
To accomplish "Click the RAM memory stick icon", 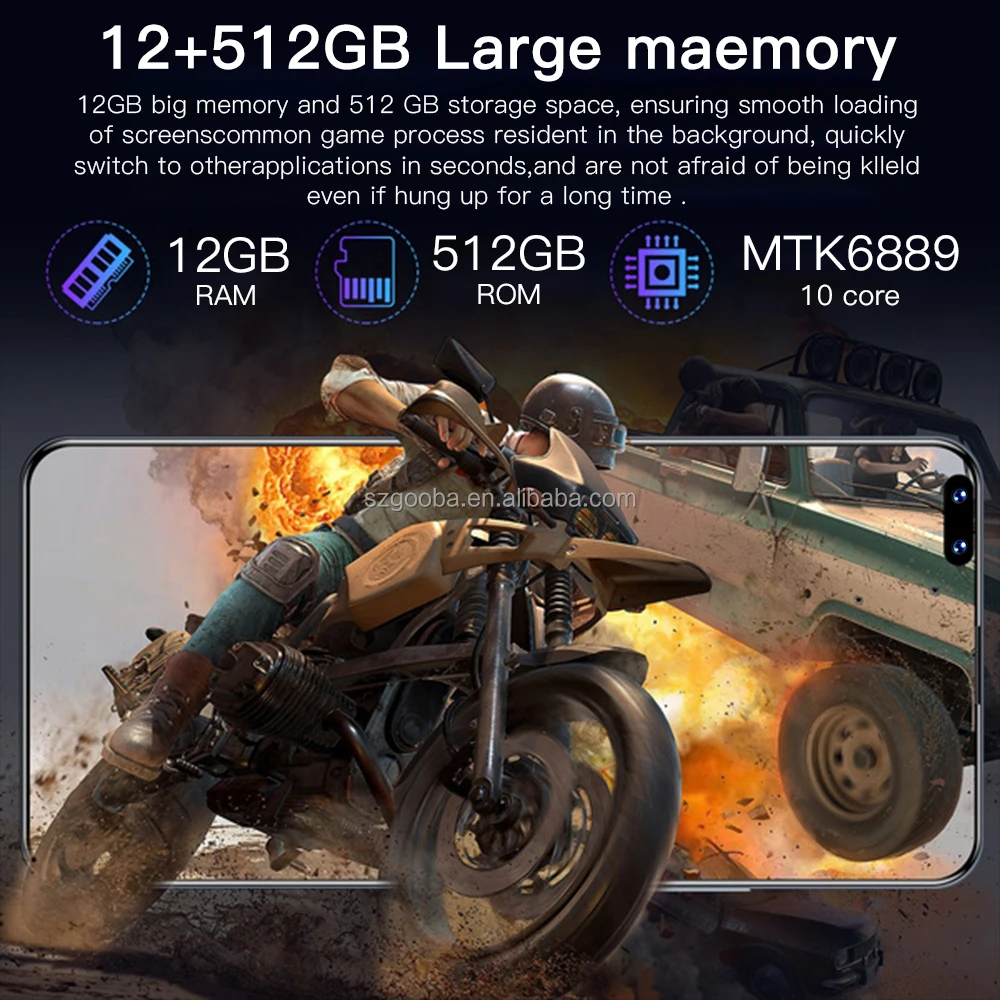I will click(98, 272).
